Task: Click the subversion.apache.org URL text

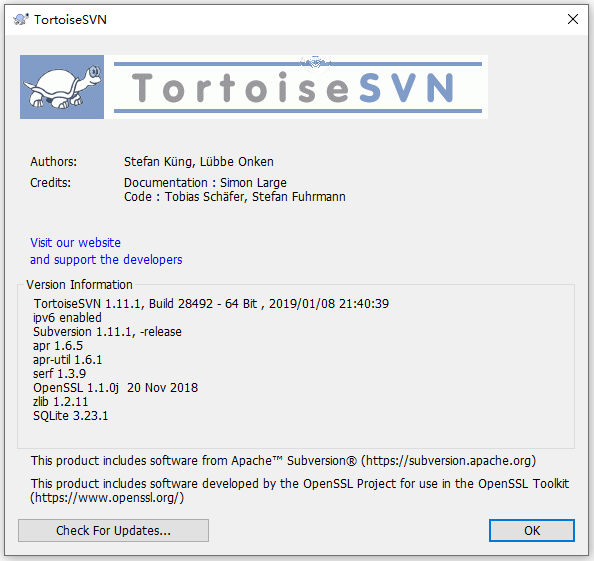Action: tap(449, 461)
